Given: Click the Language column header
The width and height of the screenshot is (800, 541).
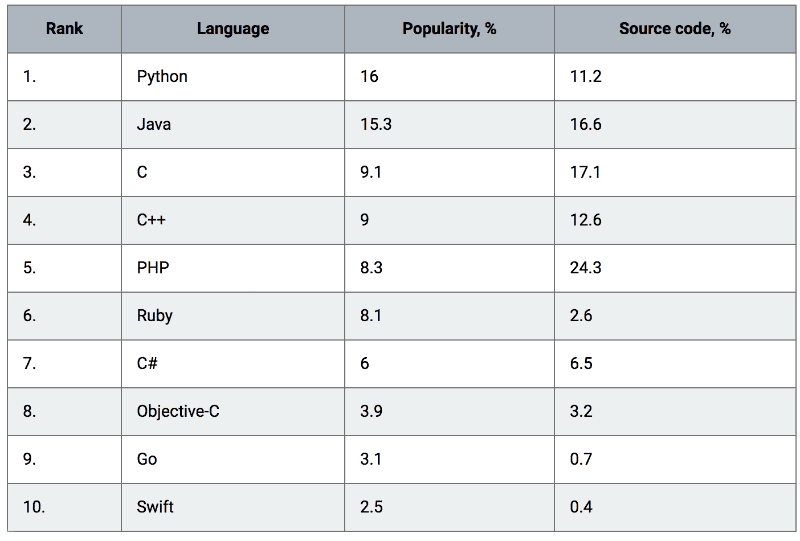Looking at the screenshot, I should coord(233,29).
